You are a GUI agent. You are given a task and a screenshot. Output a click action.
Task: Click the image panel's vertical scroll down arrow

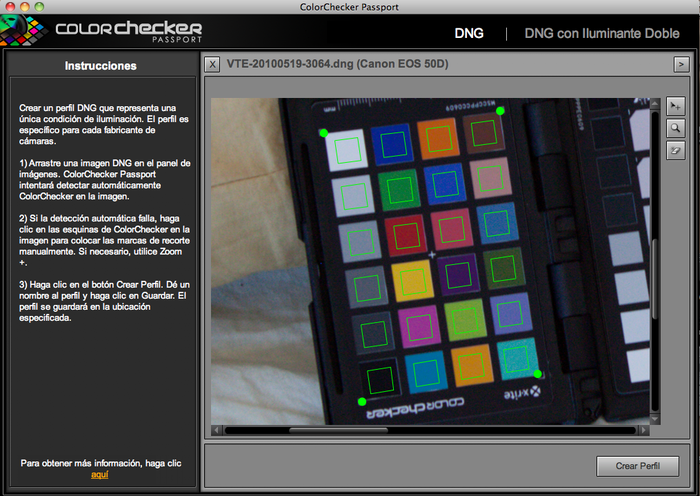[x=655, y=419]
